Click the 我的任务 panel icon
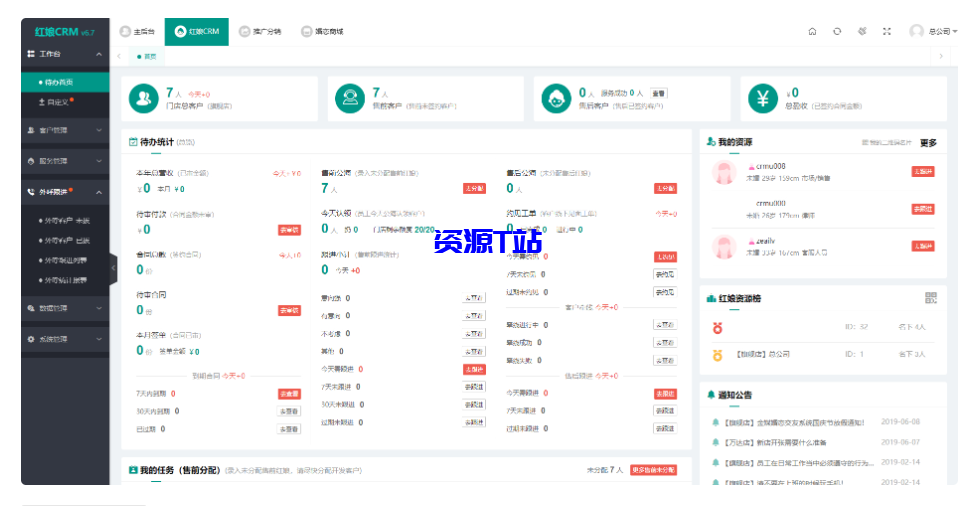Image resolution: width=976 pixels, height=506 pixels. click(133, 470)
